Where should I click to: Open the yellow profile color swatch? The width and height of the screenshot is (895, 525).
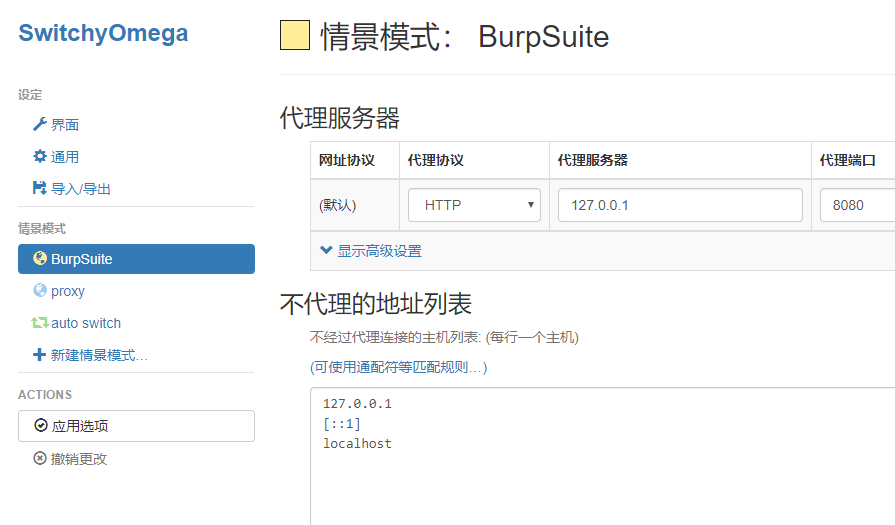[x=295, y=35]
